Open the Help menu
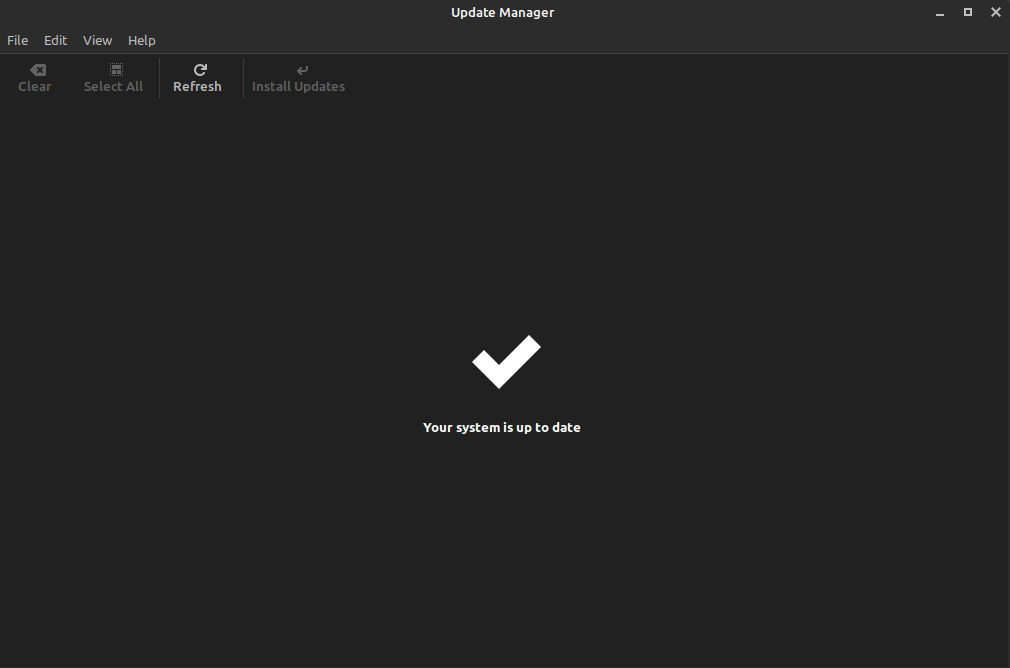Image resolution: width=1010 pixels, height=668 pixels. 141,40
